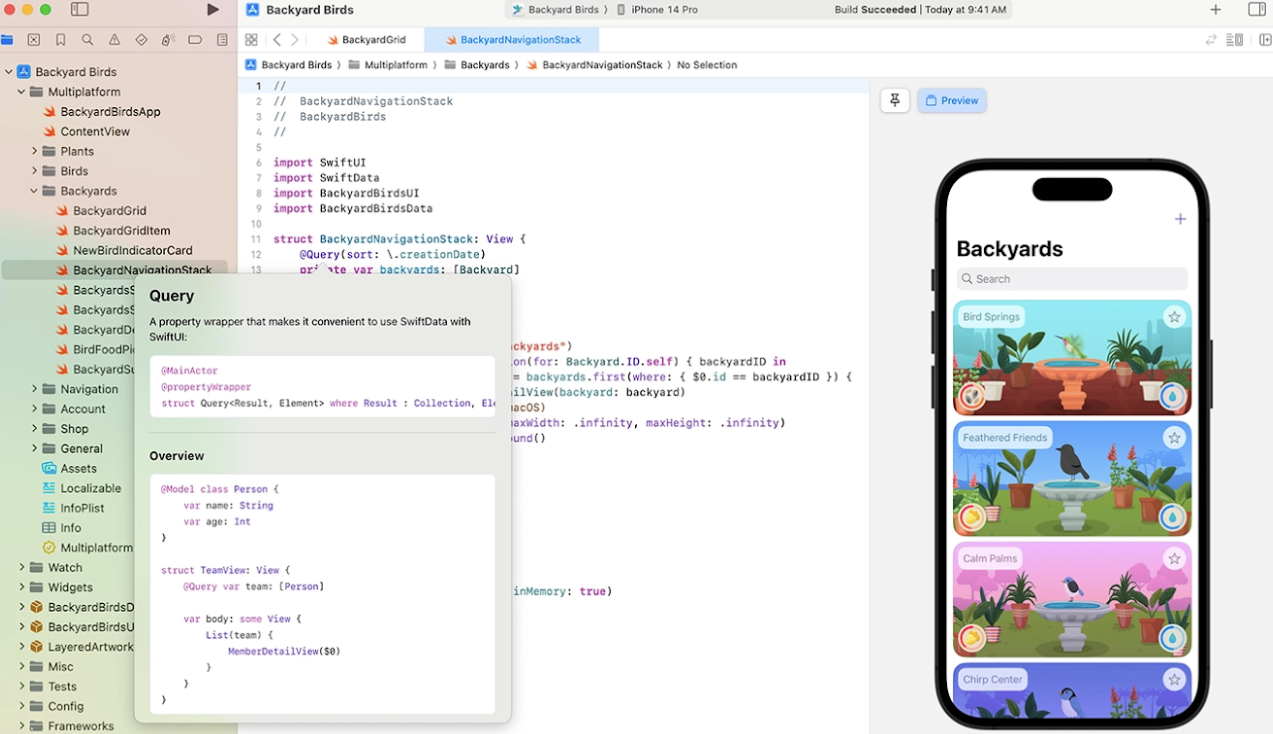The image size is (1273, 734).
Task: Expand the Tests folder
Action: coord(21,686)
